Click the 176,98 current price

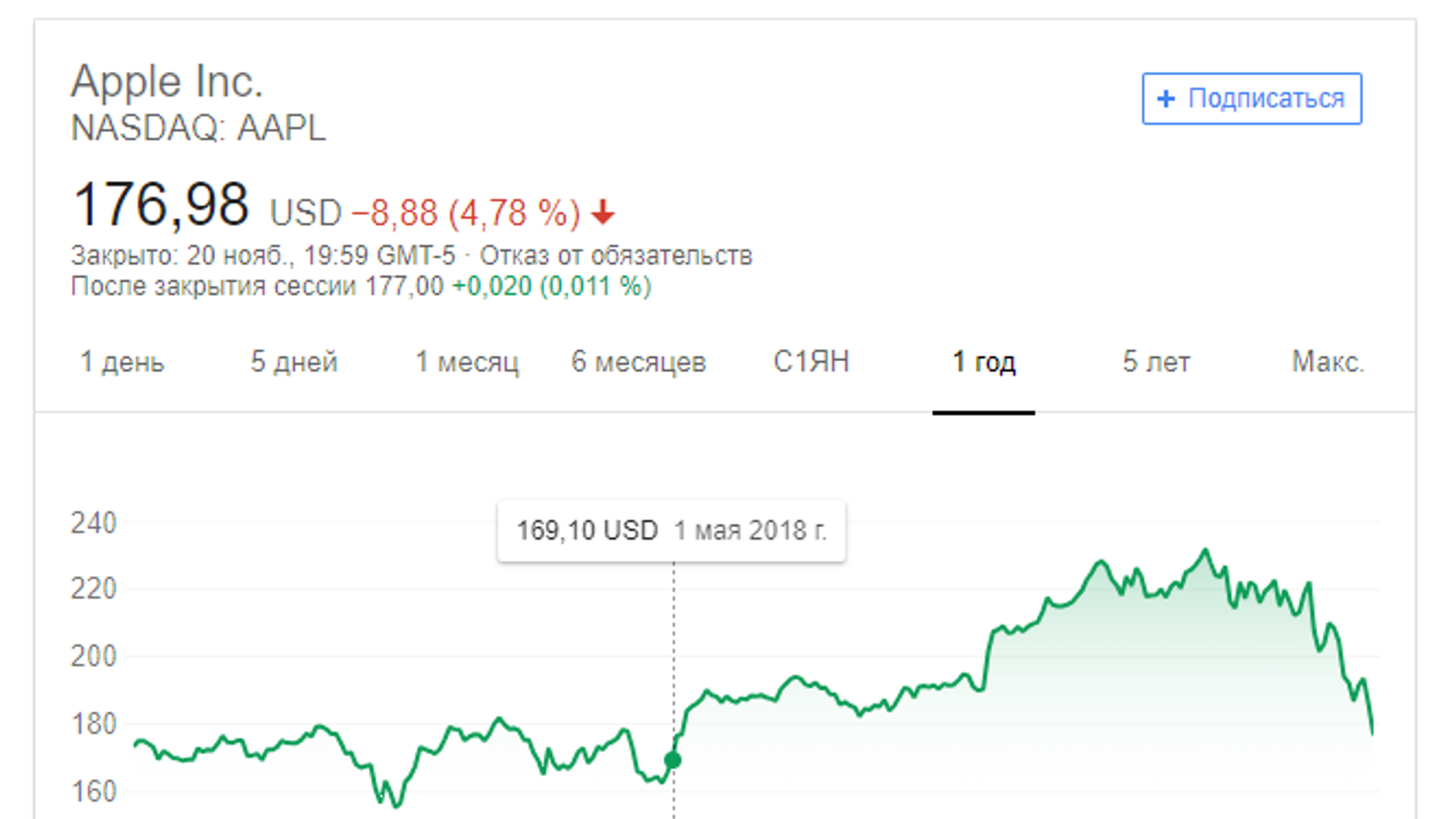click(160, 205)
